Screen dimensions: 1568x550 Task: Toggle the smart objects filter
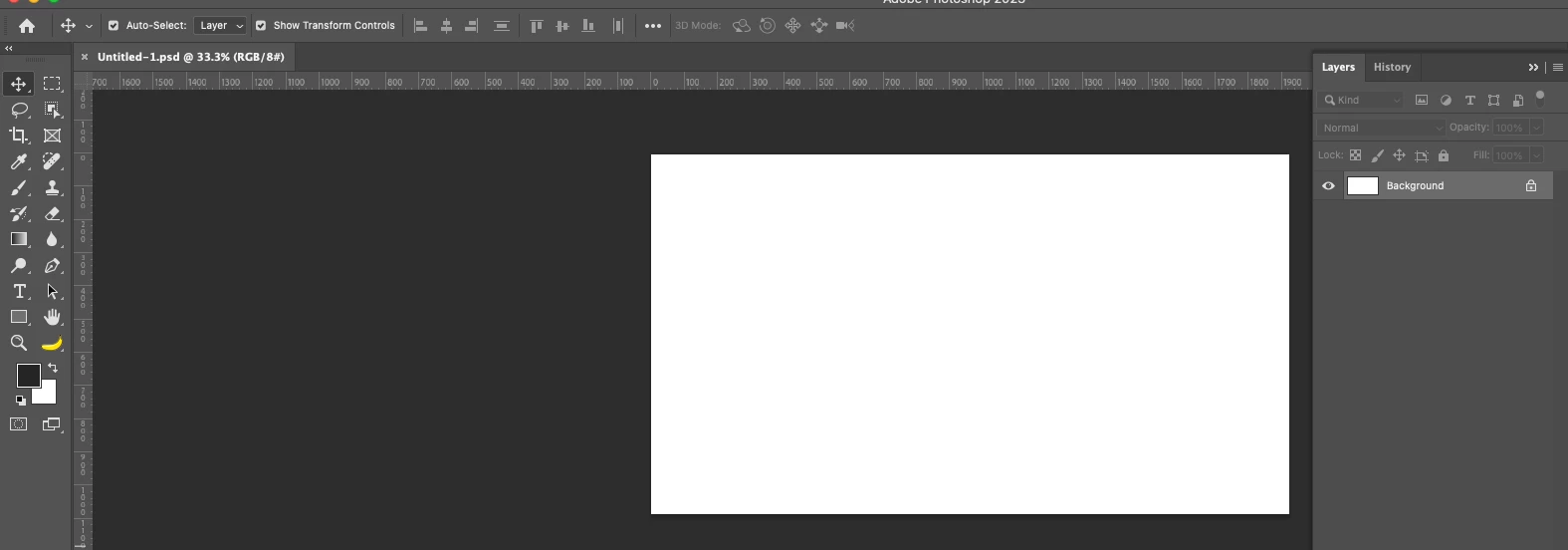coord(1517,100)
